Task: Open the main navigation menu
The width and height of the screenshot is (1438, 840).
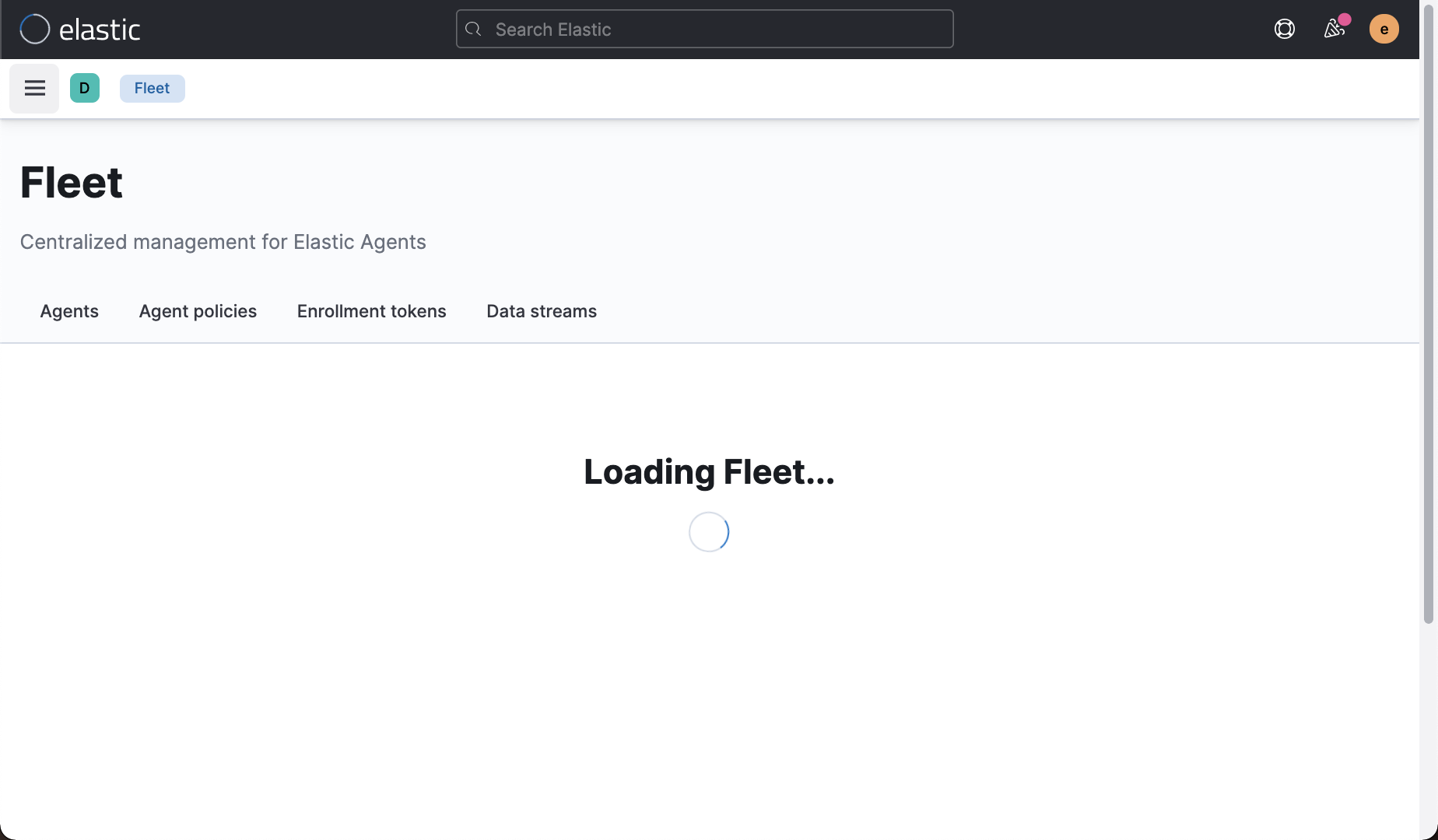Action: (x=33, y=88)
